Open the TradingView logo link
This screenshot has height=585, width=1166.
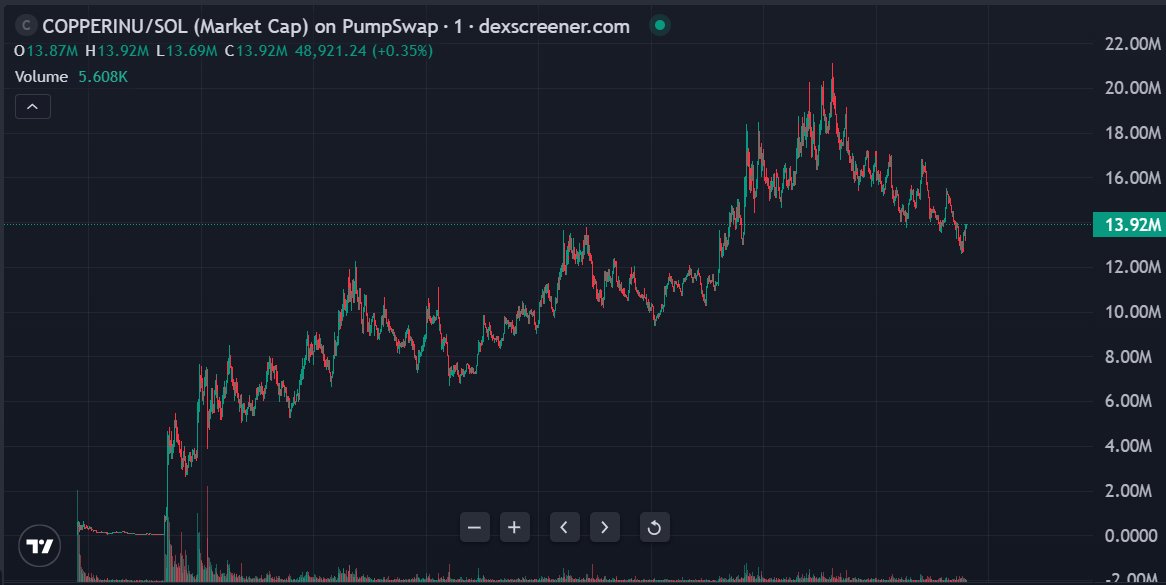(x=39, y=546)
